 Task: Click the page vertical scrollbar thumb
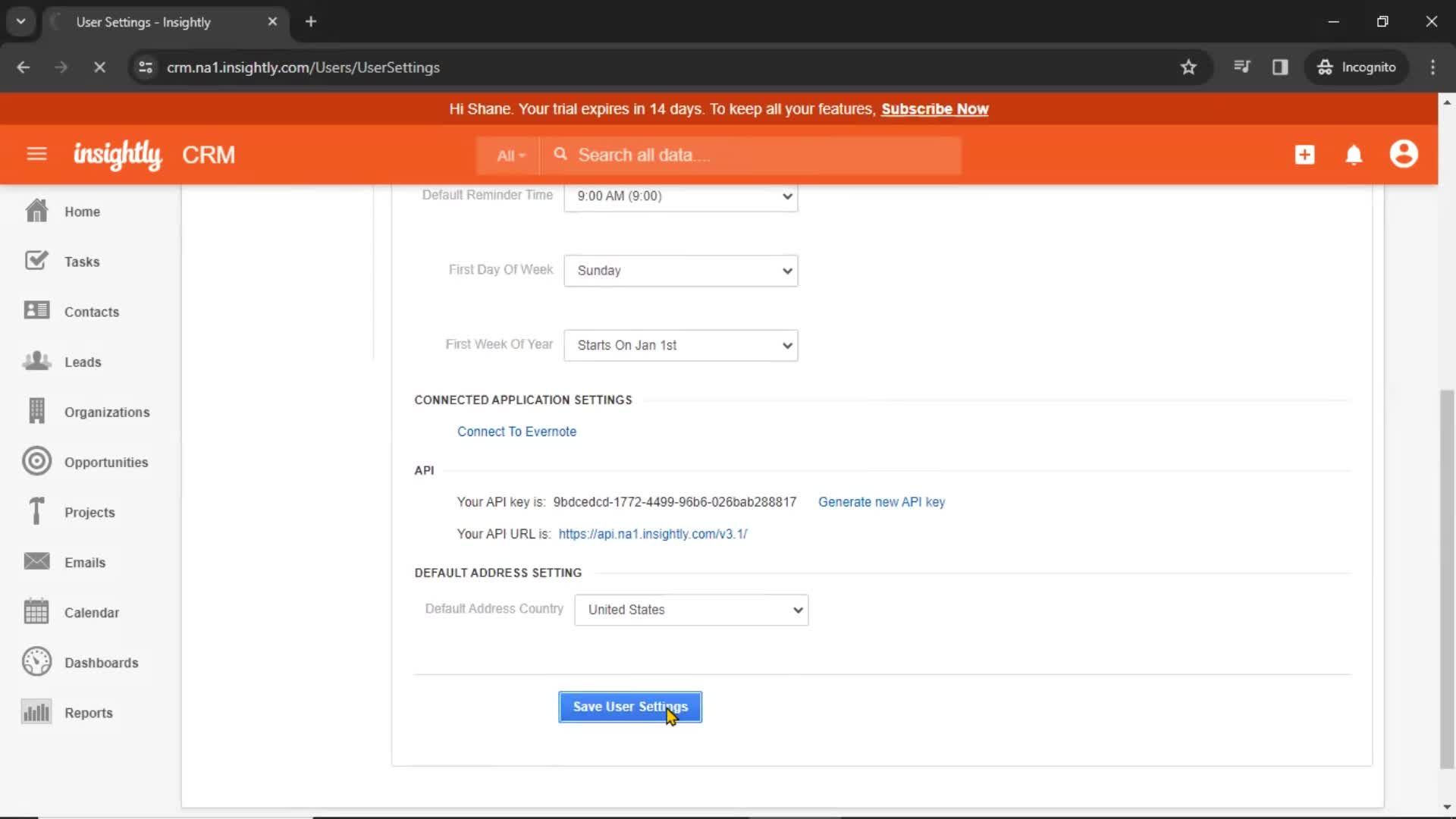pos(1447,579)
